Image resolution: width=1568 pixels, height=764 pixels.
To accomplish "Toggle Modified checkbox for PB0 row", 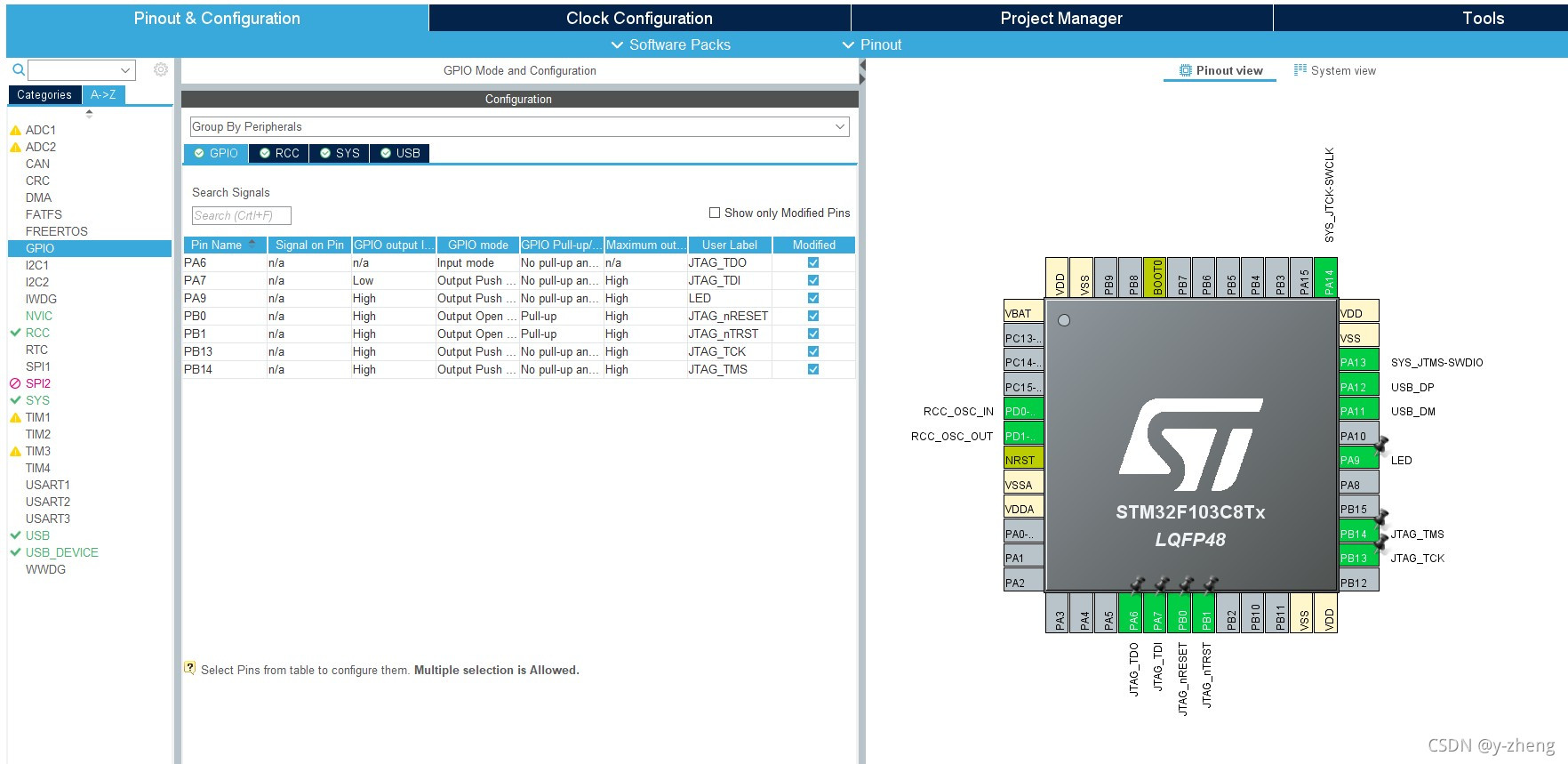I will point(813,316).
